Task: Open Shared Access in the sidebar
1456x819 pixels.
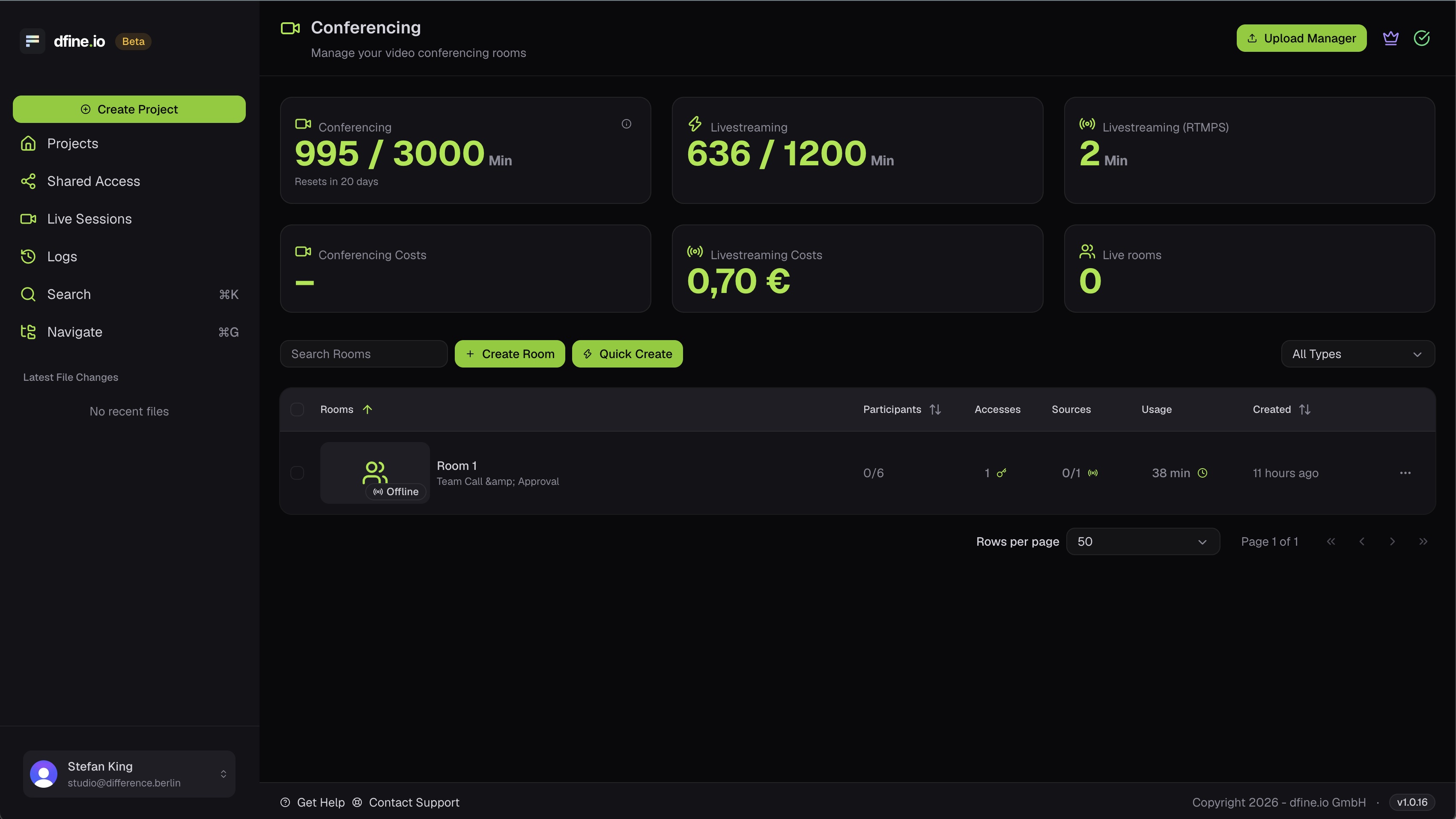Action: (129, 182)
